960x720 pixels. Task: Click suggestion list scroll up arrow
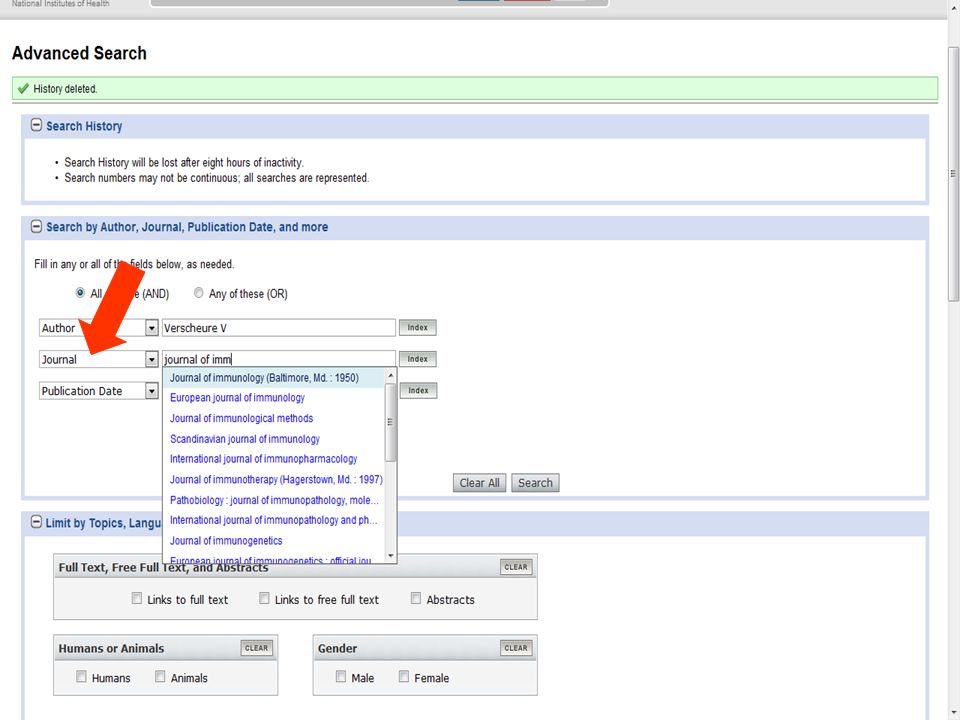pos(391,375)
